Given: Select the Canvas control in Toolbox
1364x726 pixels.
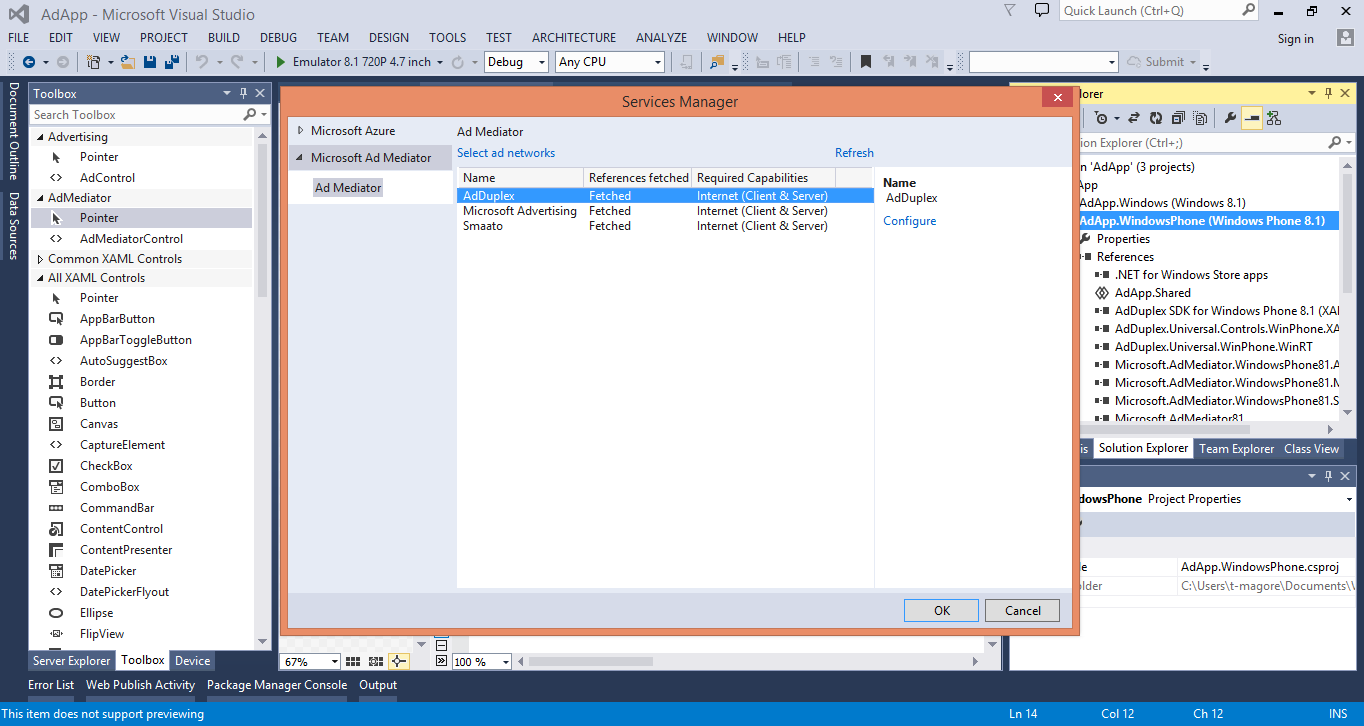Looking at the screenshot, I should coord(97,424).
